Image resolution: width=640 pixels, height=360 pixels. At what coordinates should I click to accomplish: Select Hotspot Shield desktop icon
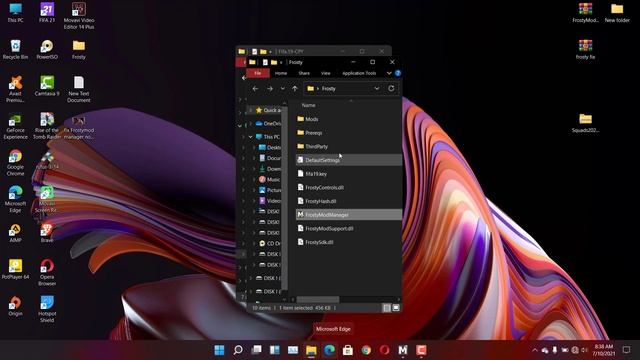tap(47, 309)
